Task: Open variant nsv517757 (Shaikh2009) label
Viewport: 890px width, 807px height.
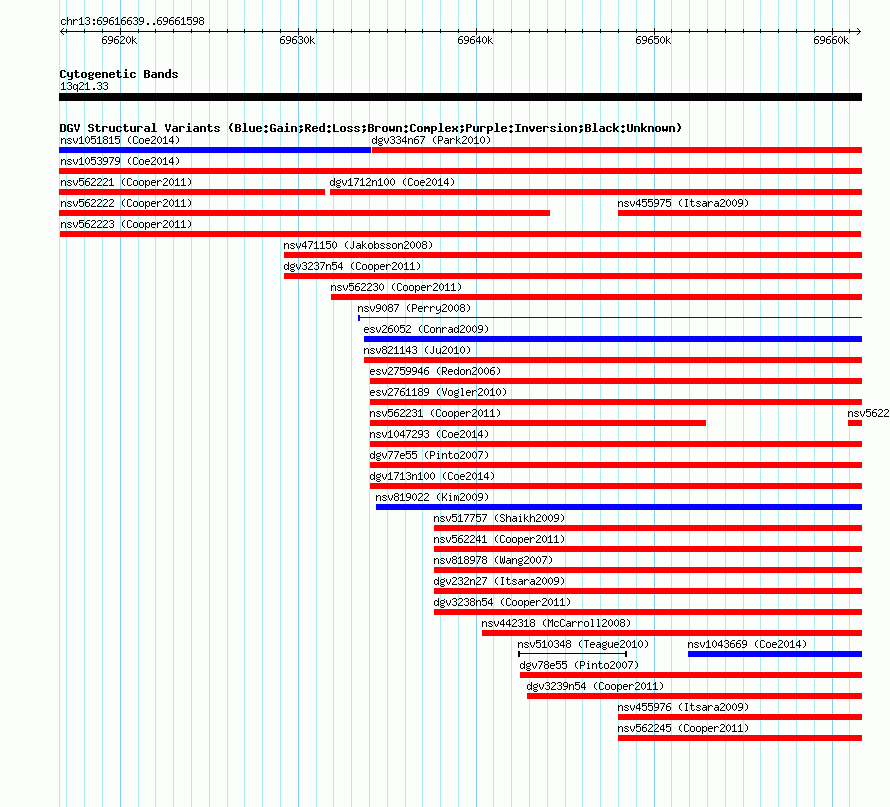Action: [x=499, y=518]
